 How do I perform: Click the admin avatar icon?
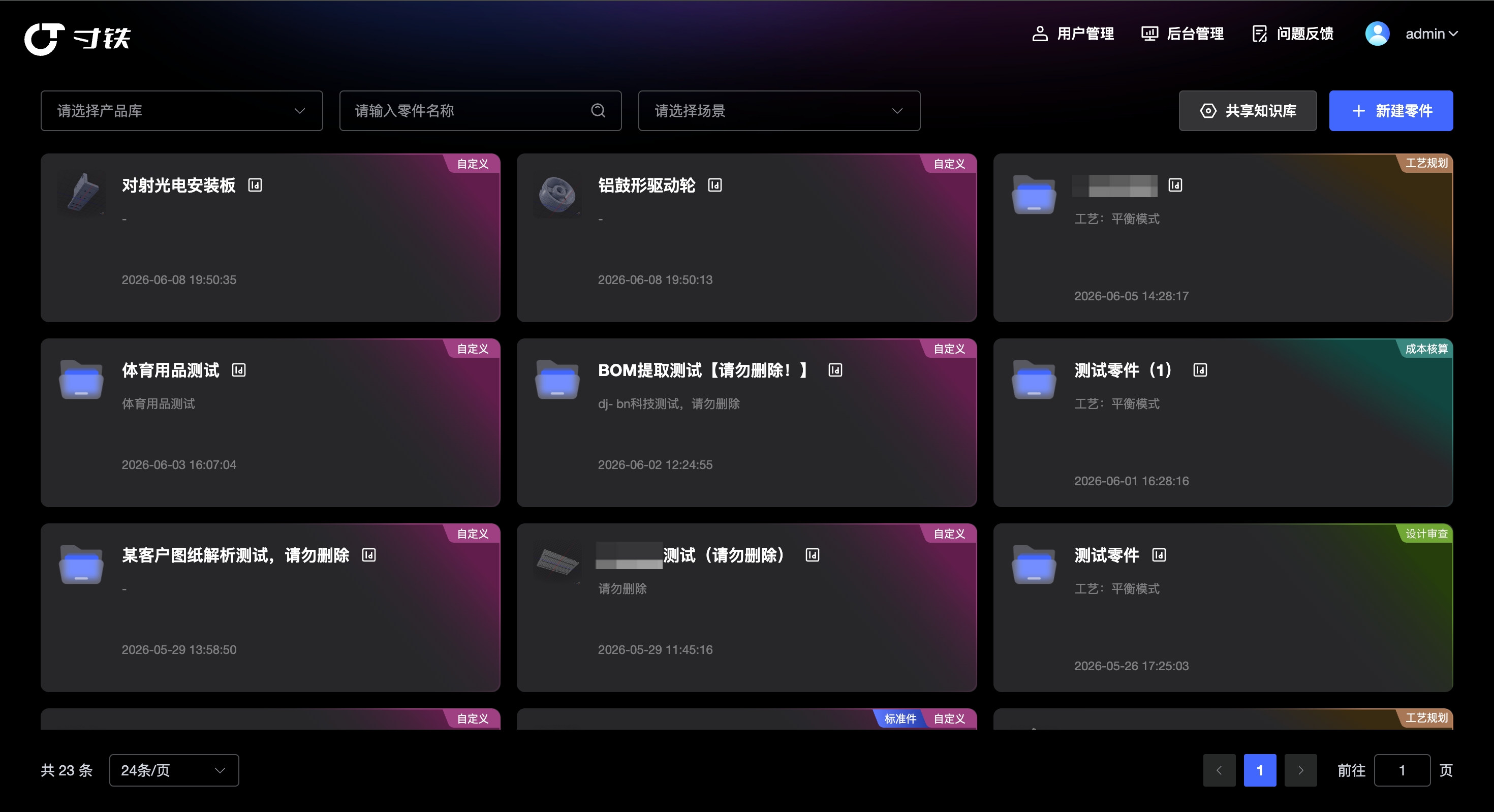pos(1377,34)
